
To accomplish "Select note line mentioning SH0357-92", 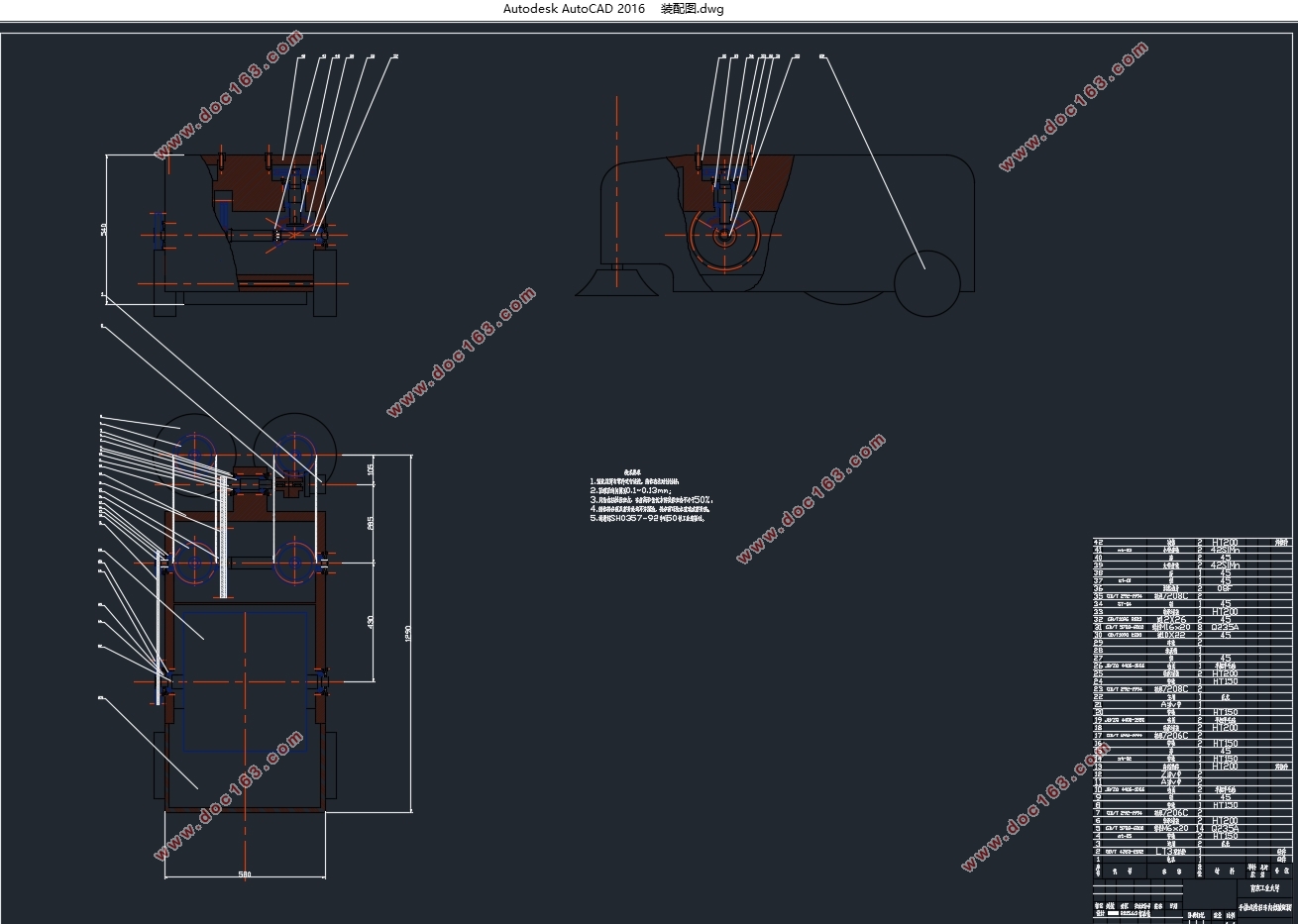I will pyautogui.click(x=647, y=518).
